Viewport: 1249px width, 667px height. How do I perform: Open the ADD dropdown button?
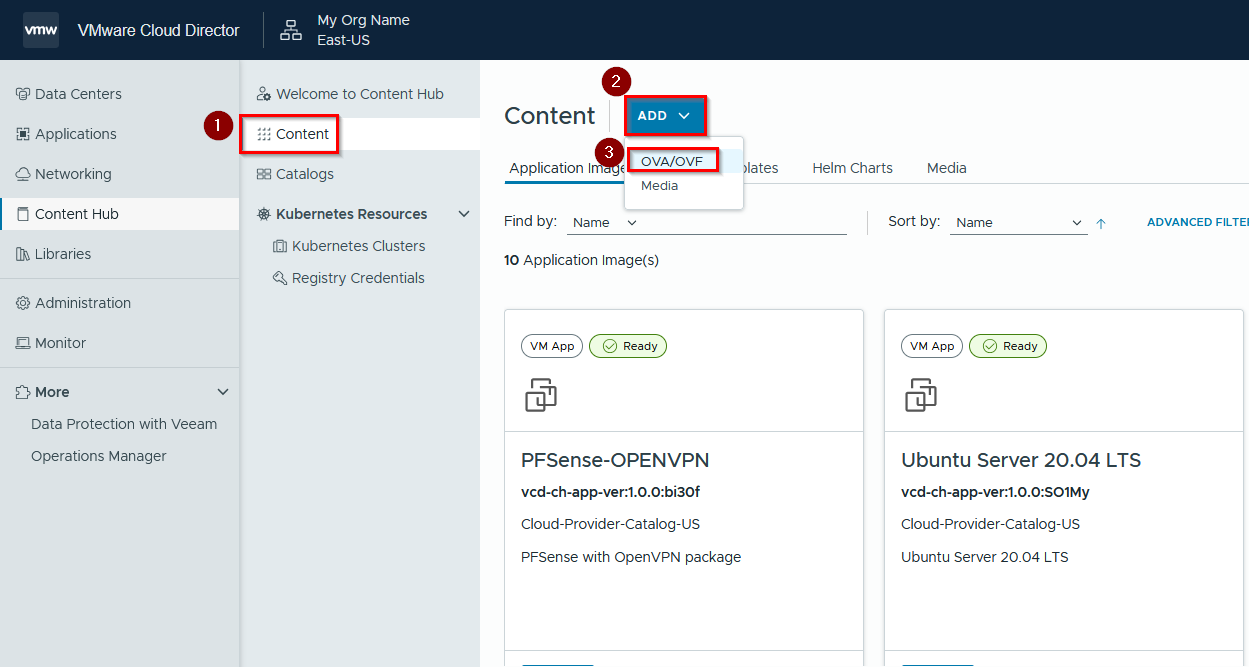(x=666, y=116)
